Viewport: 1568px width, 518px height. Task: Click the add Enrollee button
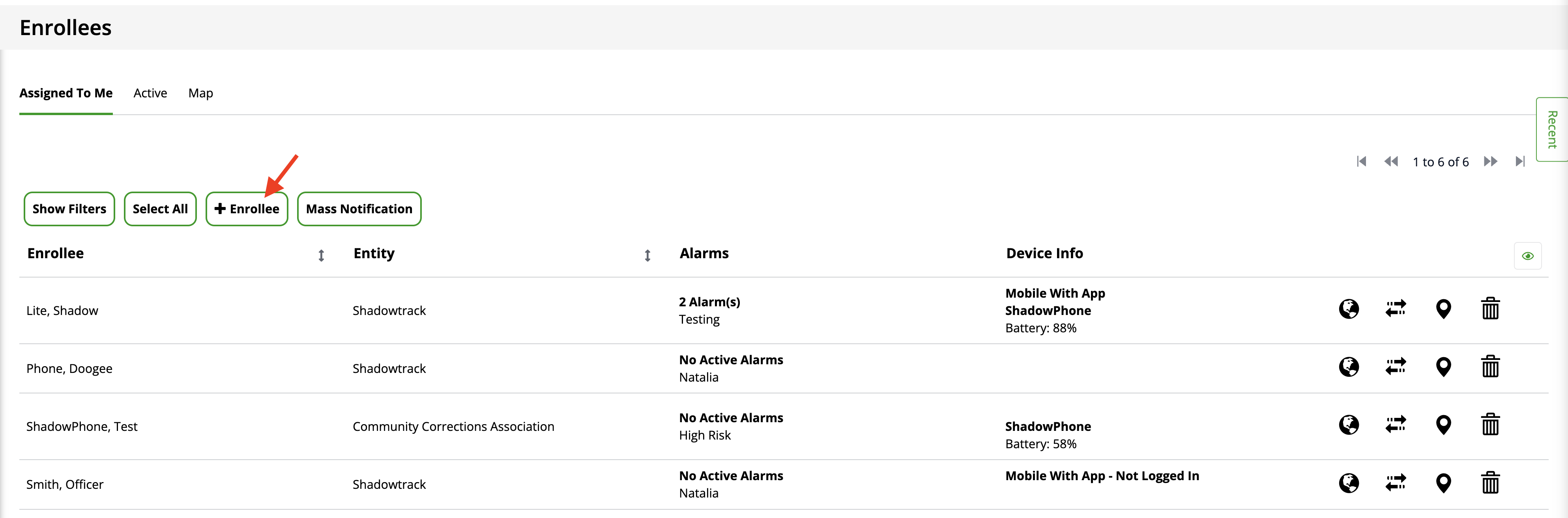(247, 209)
